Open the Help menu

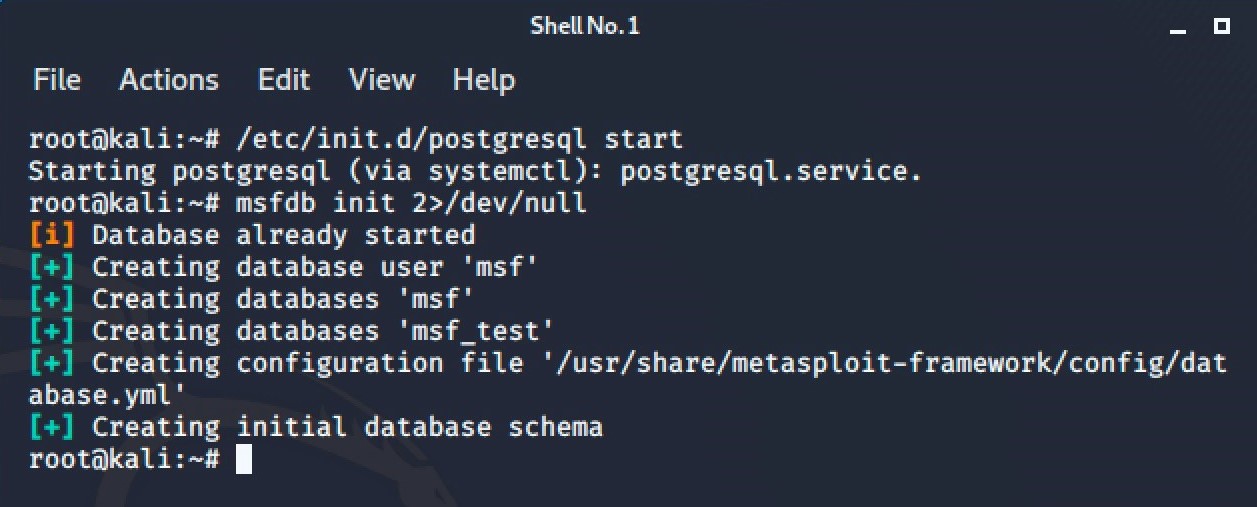tap(484, 80)
